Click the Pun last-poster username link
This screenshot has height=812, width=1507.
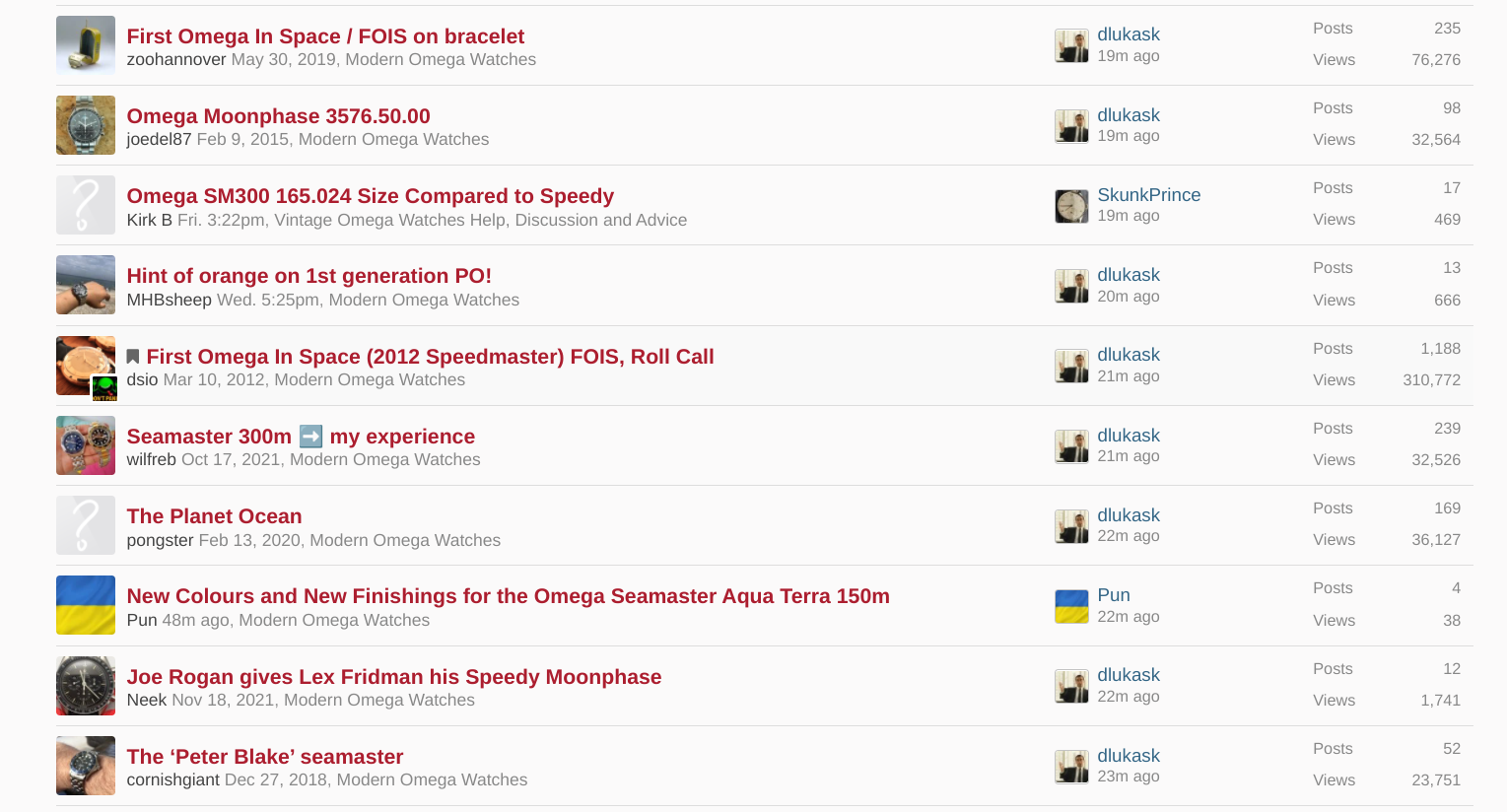[1113, 595]
